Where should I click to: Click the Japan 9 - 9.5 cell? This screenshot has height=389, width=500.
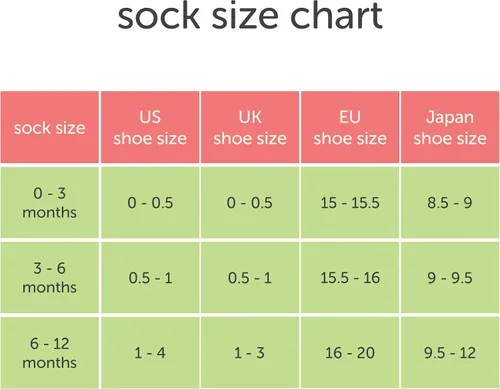click(450, 277)
